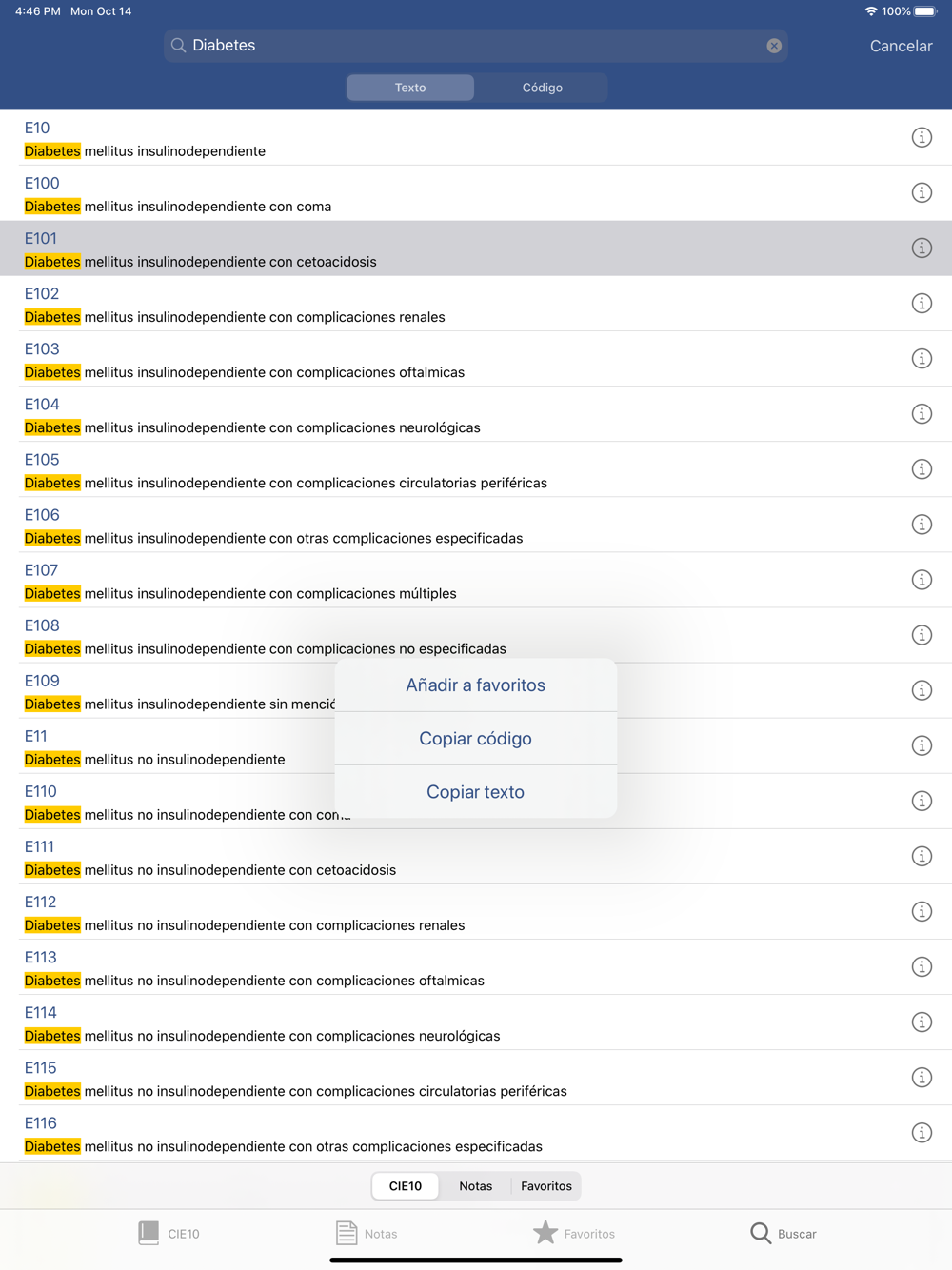This screenshot has height=1270, width=952.
Task: Cancel the search with Cancelar
Action: pyautogui.click(x=901, y=46)
